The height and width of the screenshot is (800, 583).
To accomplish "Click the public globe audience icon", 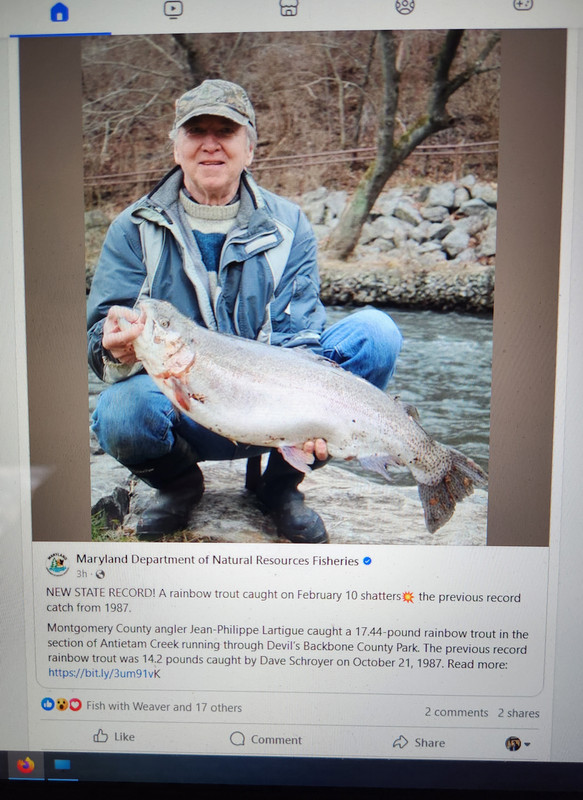I will tap(100, 574).
